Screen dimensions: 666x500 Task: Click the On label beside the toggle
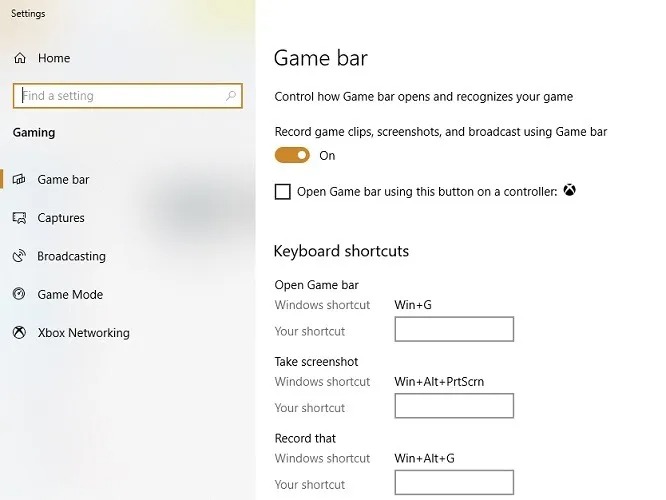(x=327, y=155)
